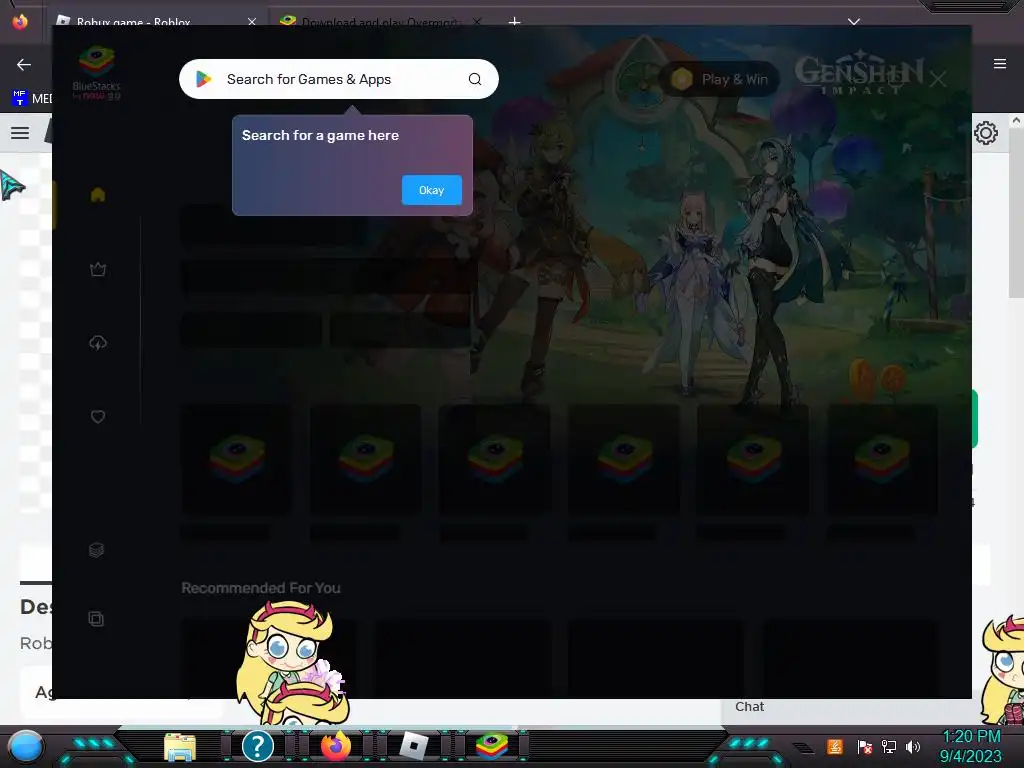
Task: Open a new browser tab
Action: coord(515,22)
